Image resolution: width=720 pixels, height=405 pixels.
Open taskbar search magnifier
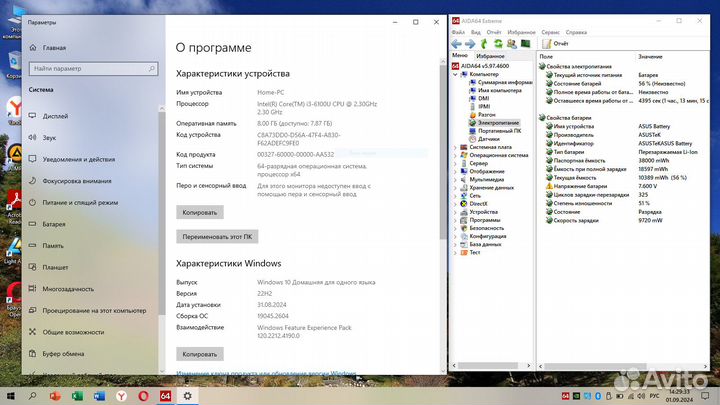point(33,396)
